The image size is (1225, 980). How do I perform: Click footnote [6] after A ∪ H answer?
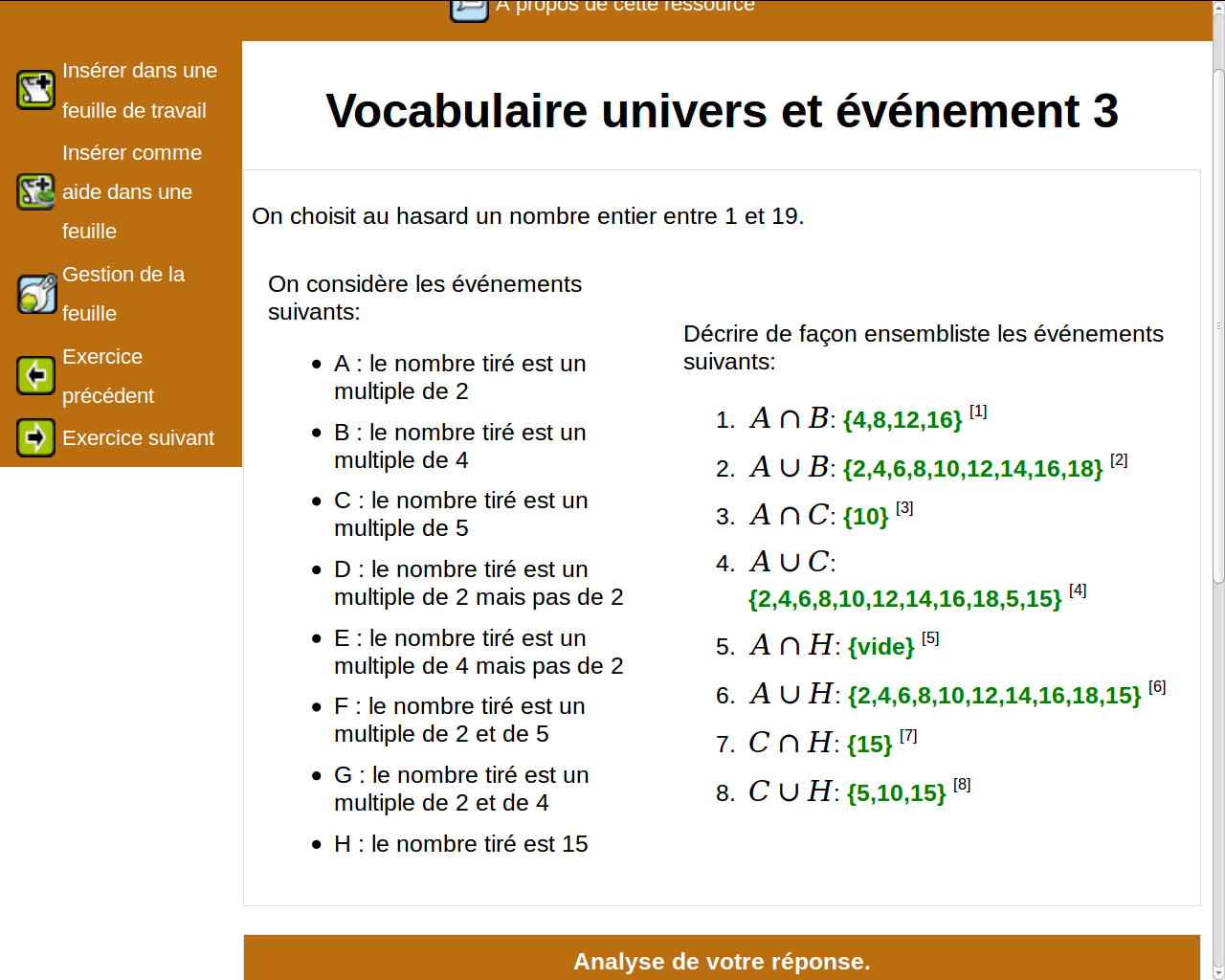tap(1157, 686)
